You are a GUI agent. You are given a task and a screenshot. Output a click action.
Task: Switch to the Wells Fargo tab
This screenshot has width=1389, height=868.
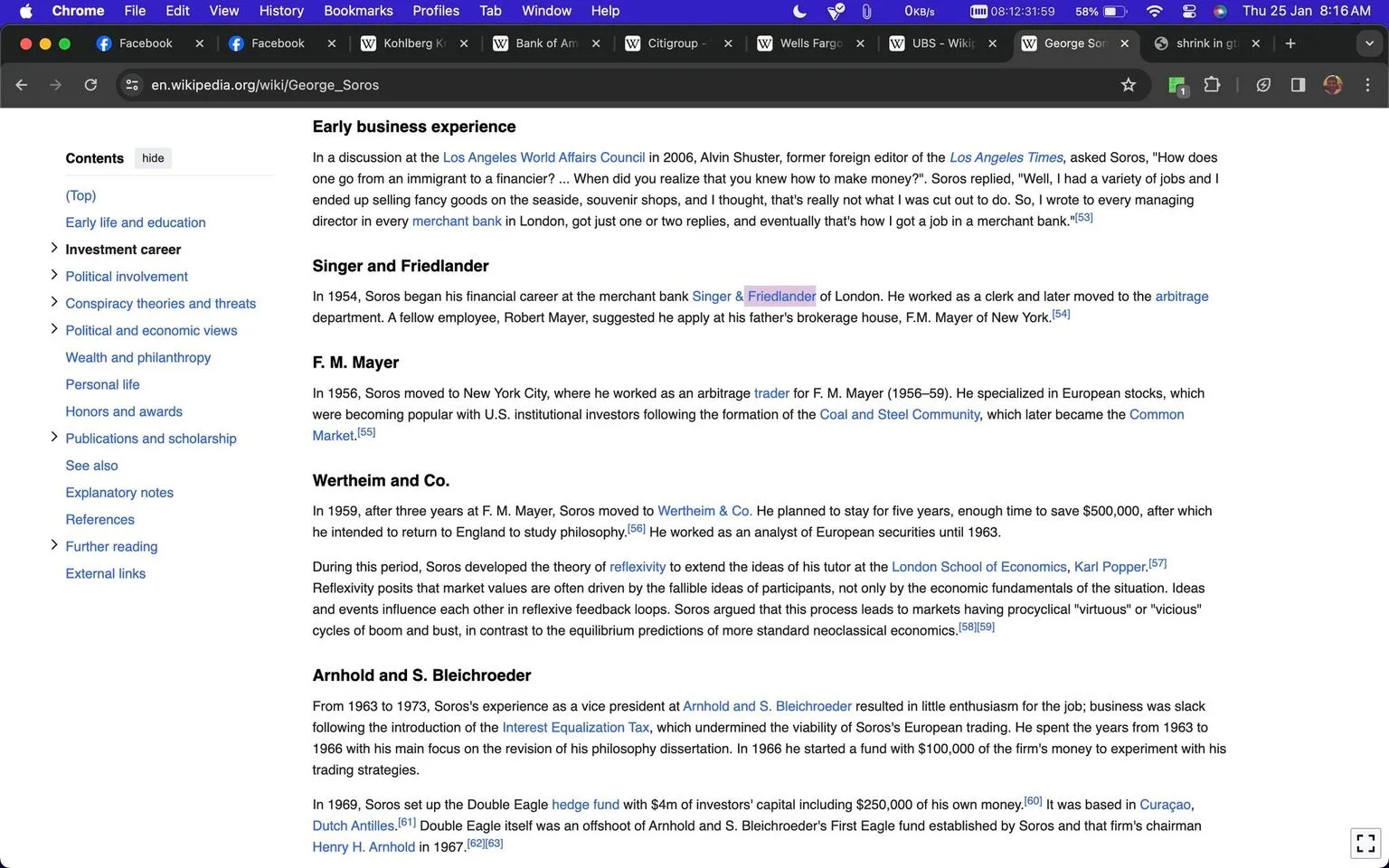(810, 43)
